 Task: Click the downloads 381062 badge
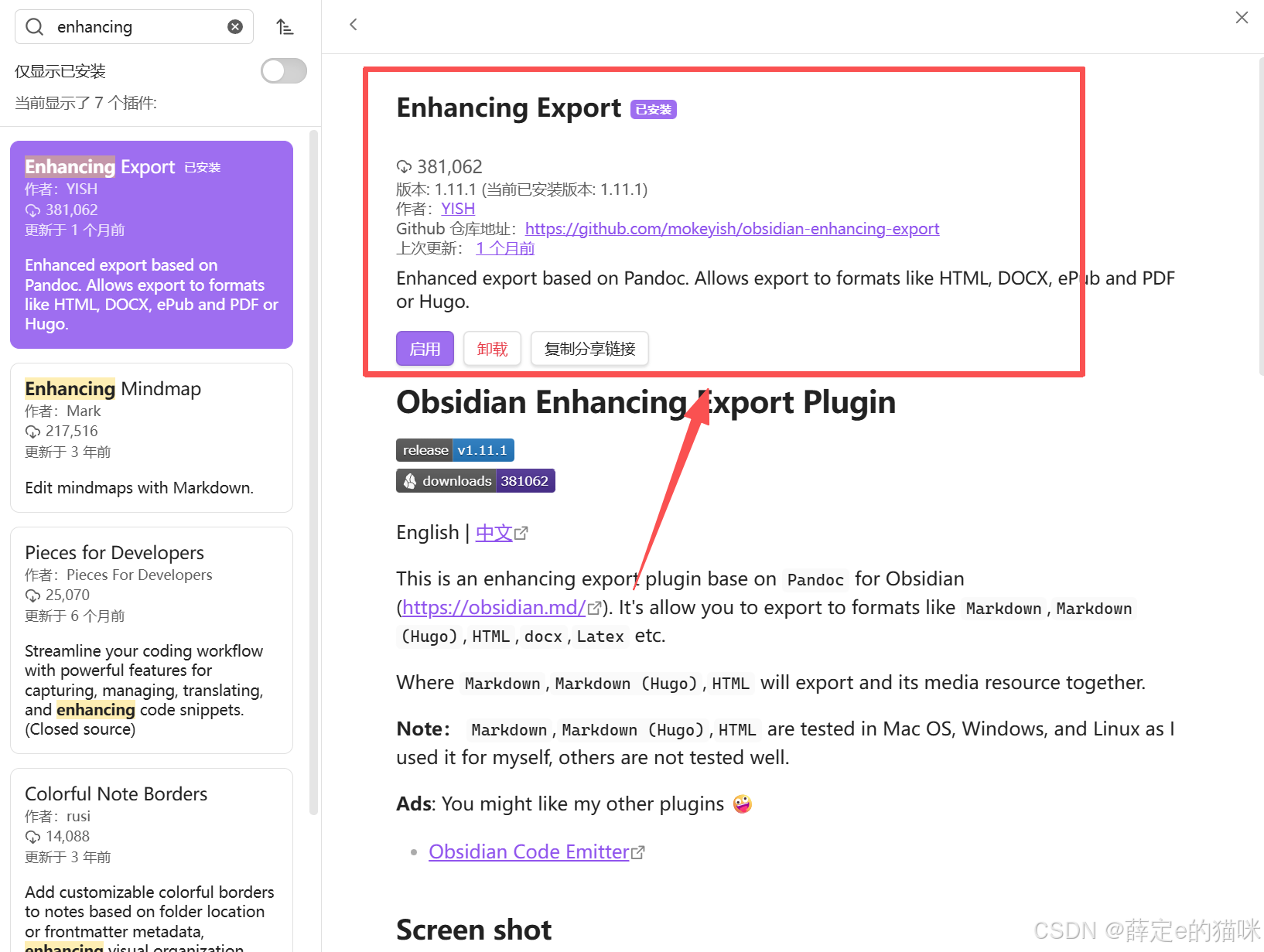[x=476, y=481]
